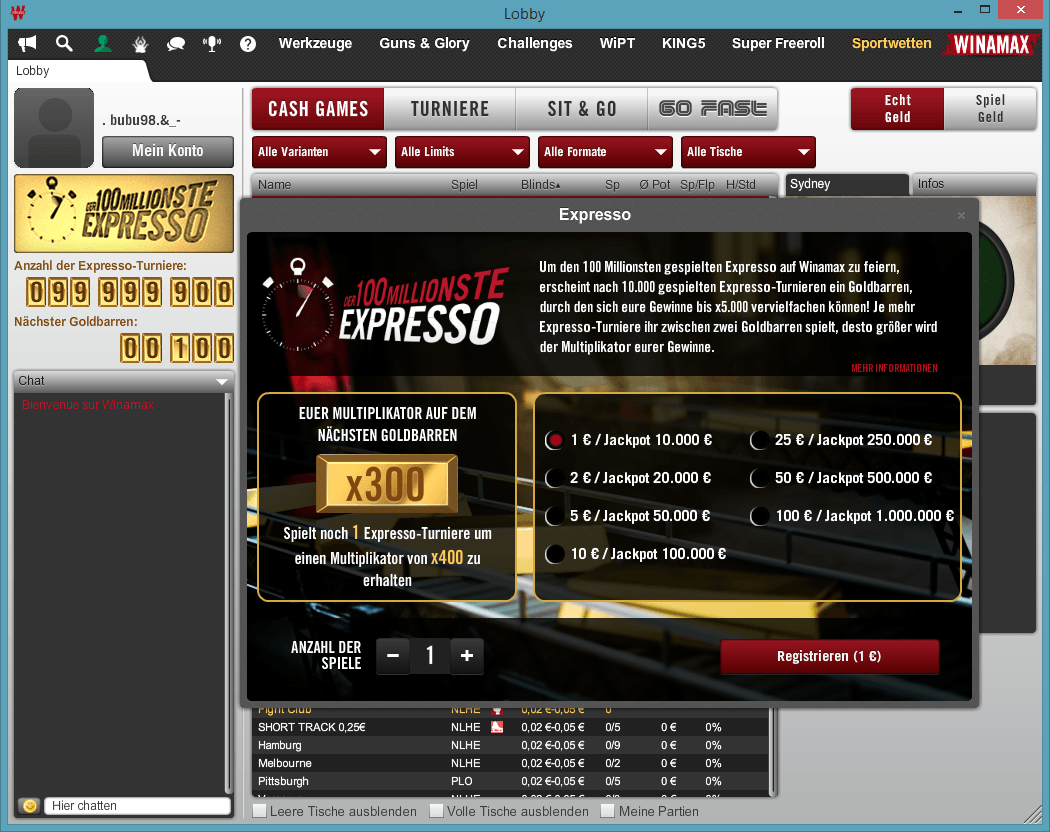Click the microphone broadcast icon
The width and height of the screenshot is (1050, 832).
[212, 44]
